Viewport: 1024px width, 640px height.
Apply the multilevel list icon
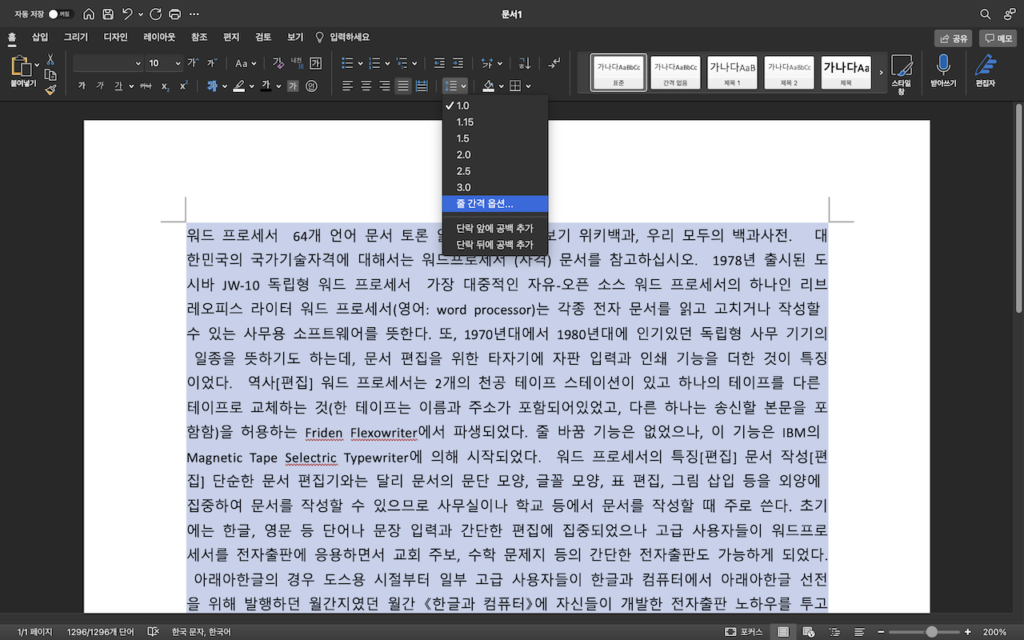pos(402,63)
